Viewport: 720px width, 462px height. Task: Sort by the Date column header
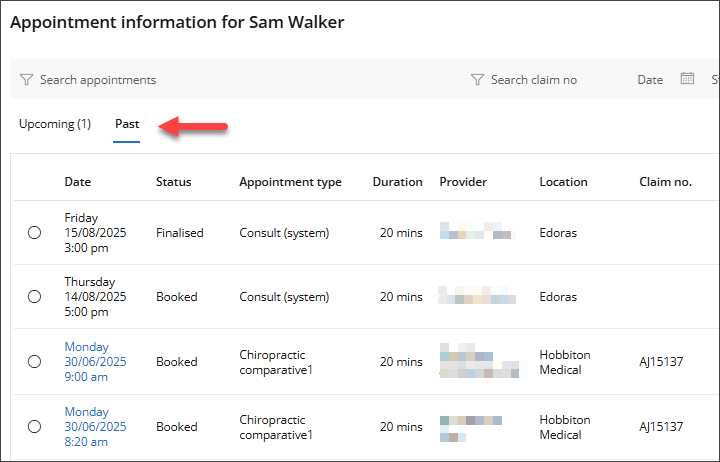[78, 182]
